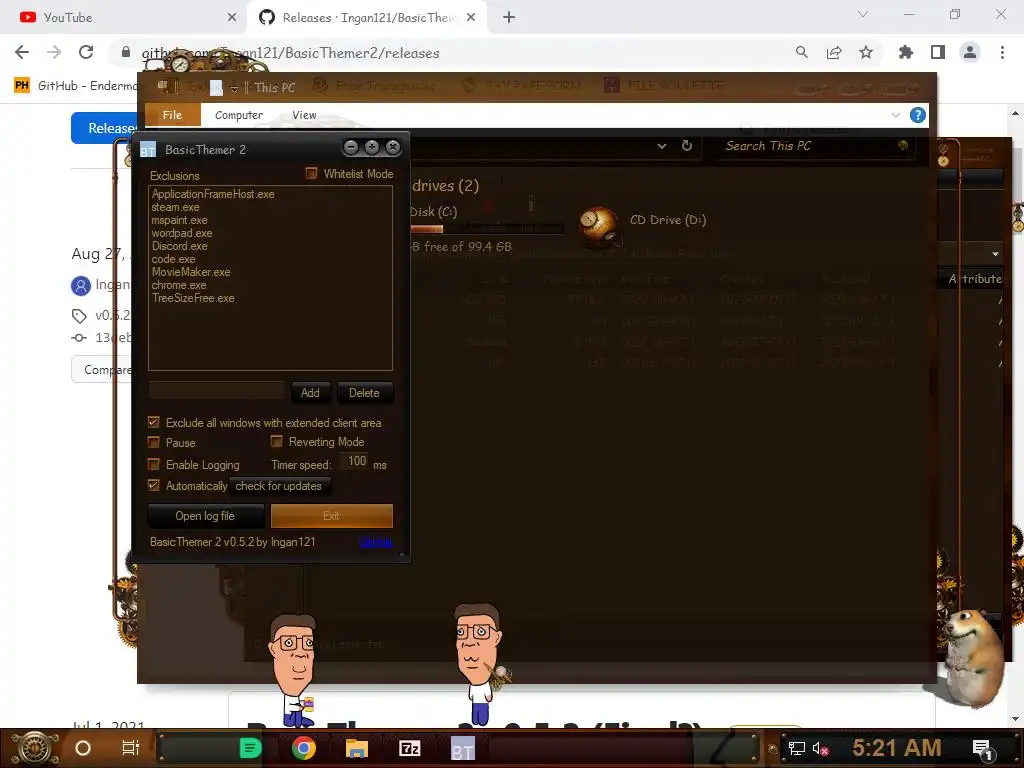Bookmark this page with the star

[866, 52]
